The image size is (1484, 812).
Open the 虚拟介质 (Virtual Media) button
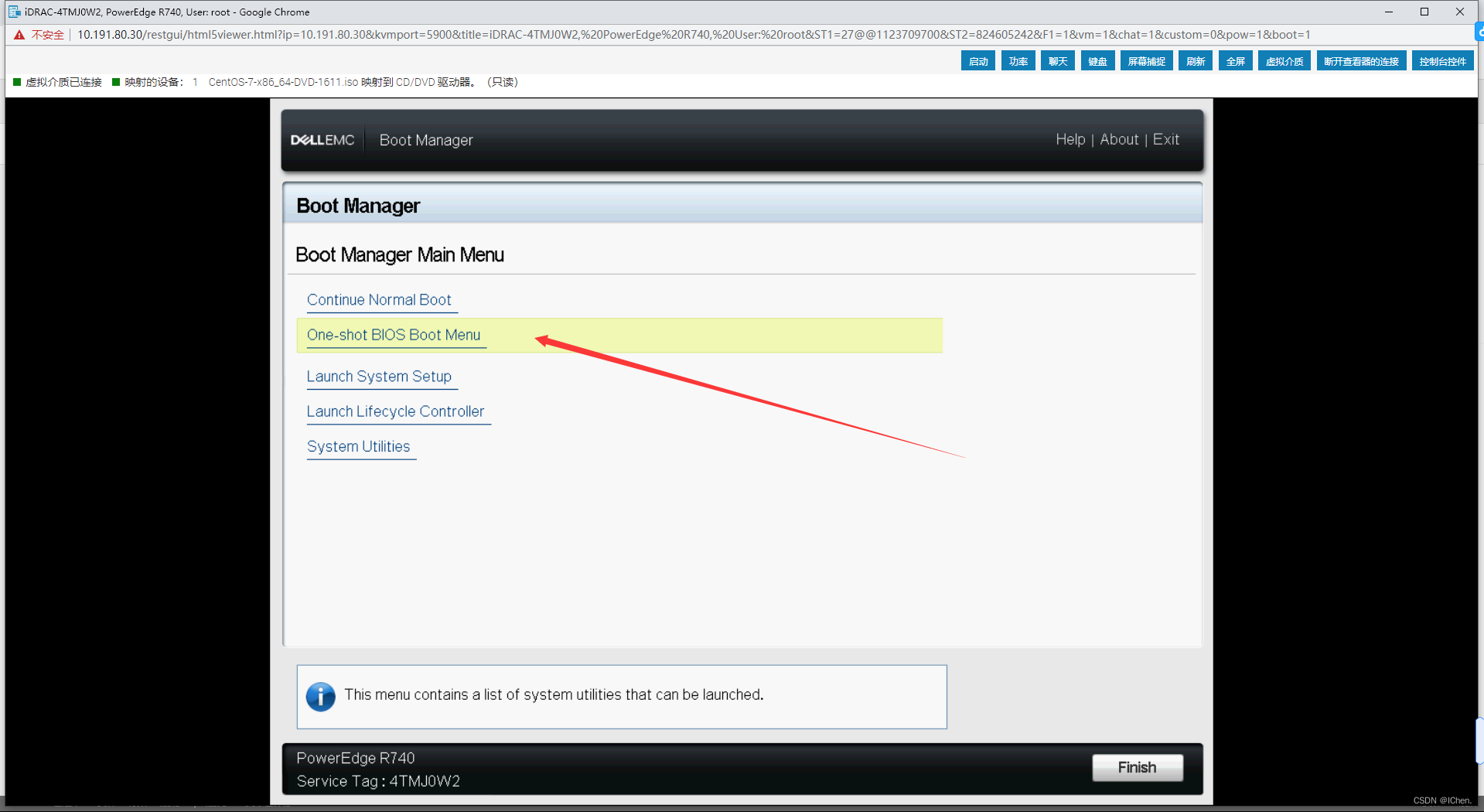pyautogui.click(x=1284, y=61)
